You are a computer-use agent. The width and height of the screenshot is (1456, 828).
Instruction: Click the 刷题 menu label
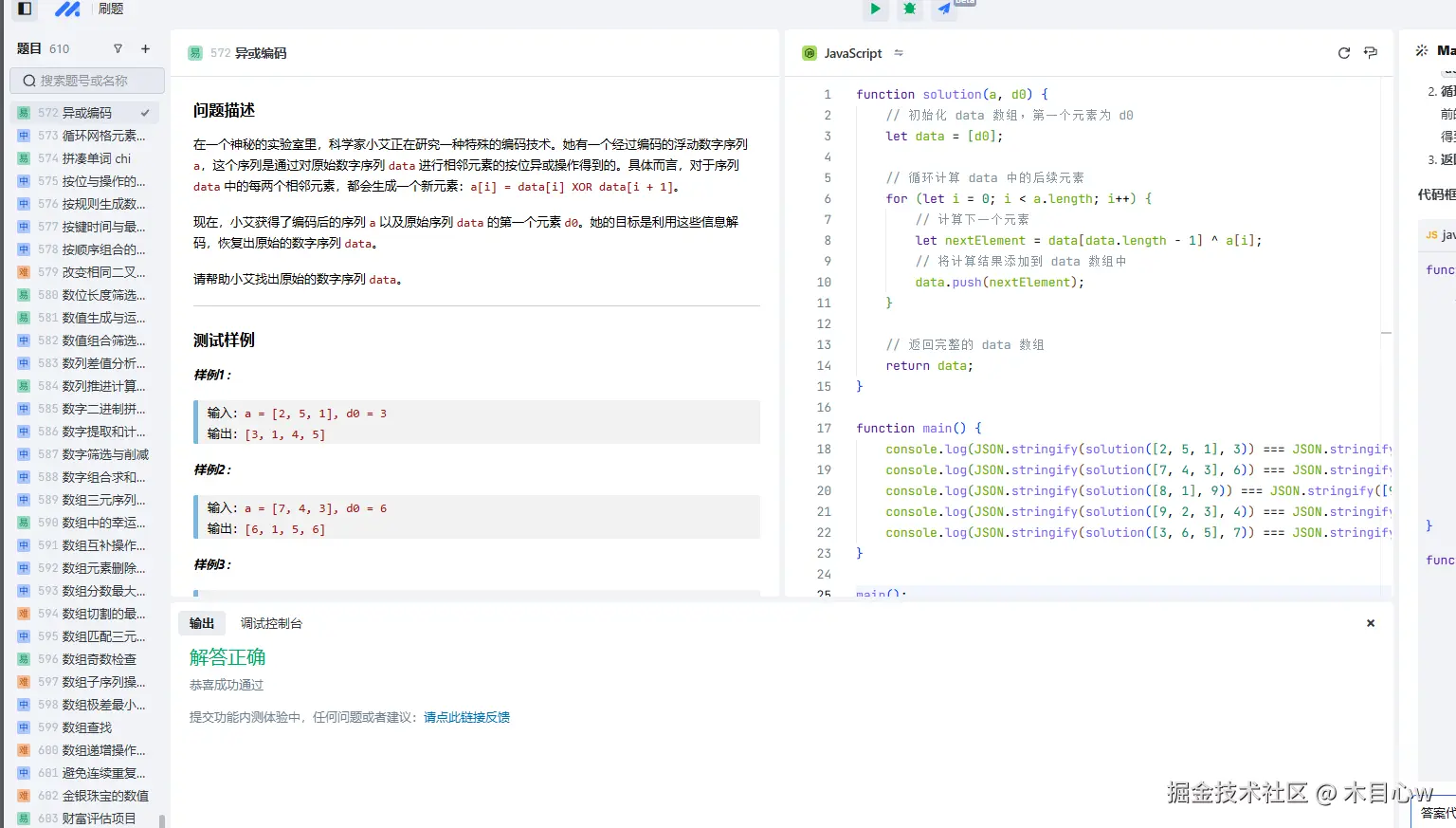110,9
